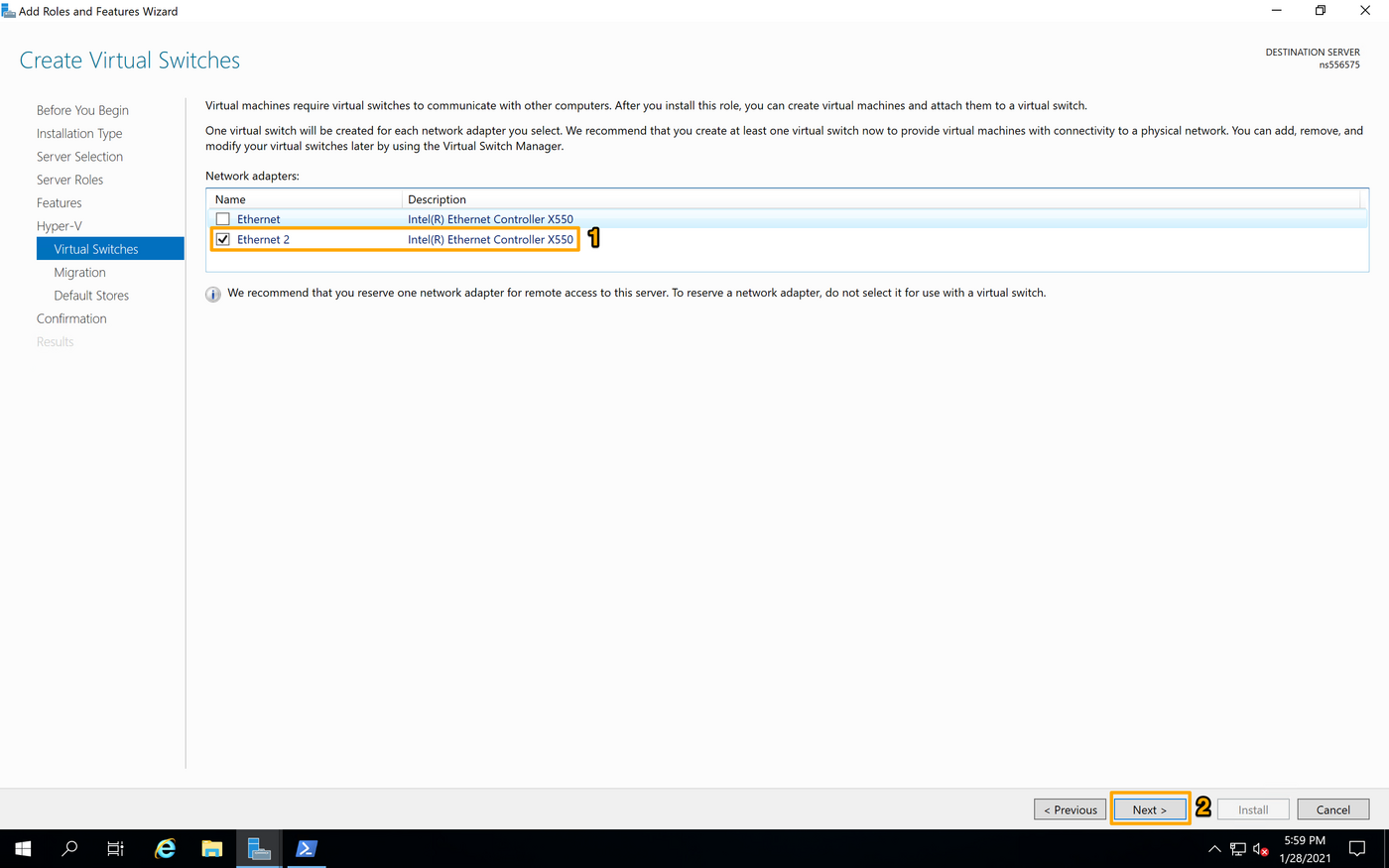Open Task View from the taskbar
Image resolution: width=1389 pixels, height=868 pixels.
pos(115,849)
